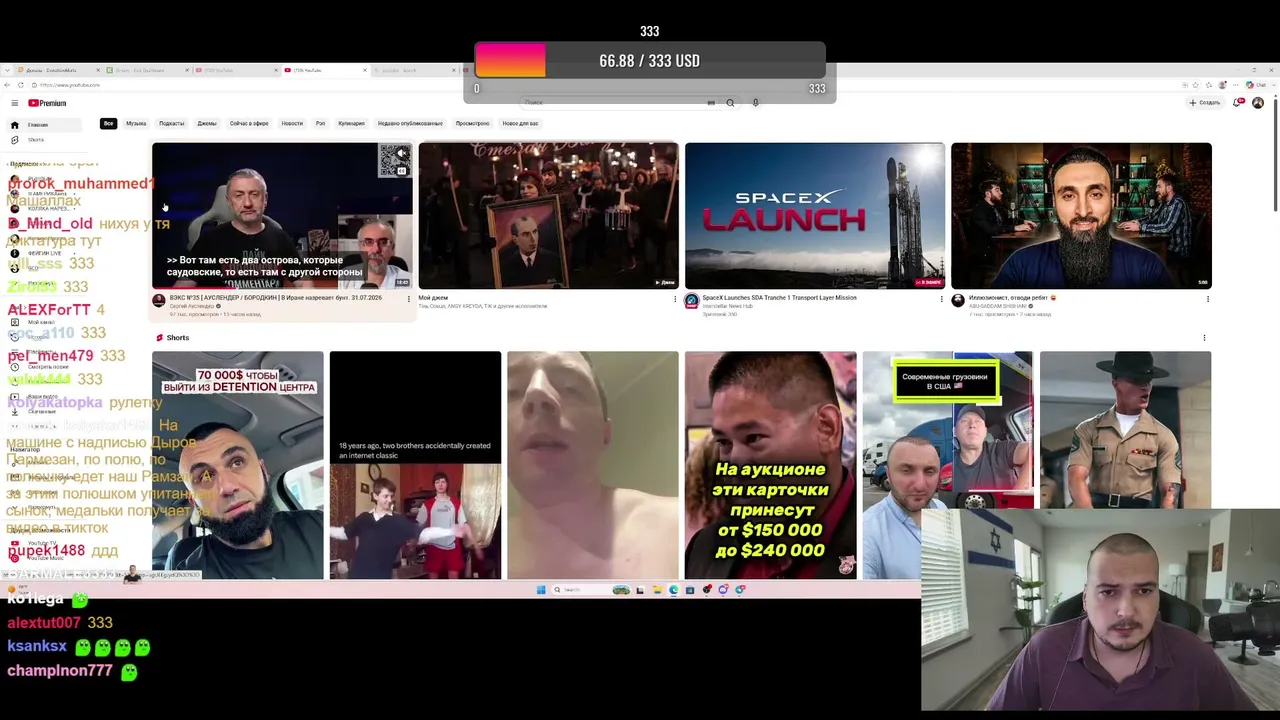Open the YouTube account avatar menu
Viewport: 1280px width, 720px height.
tap(1258, 103)
